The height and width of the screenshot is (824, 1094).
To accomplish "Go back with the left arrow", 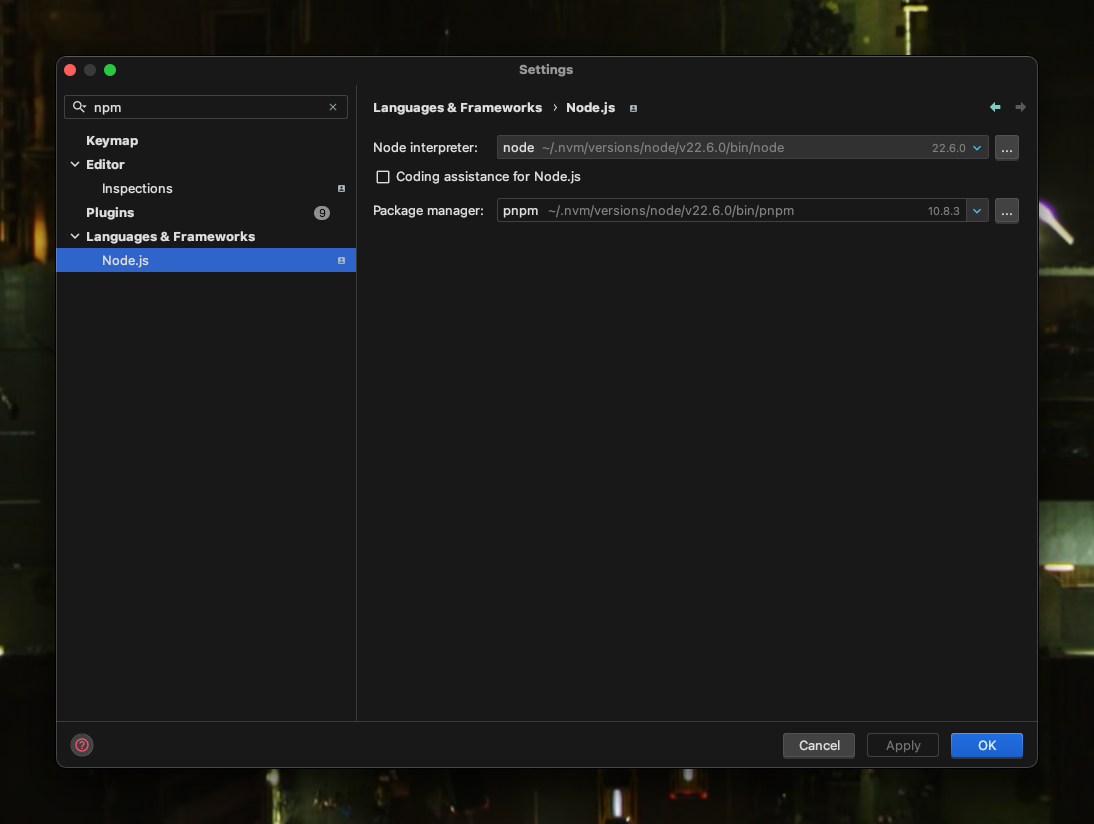I will [995, 107].
